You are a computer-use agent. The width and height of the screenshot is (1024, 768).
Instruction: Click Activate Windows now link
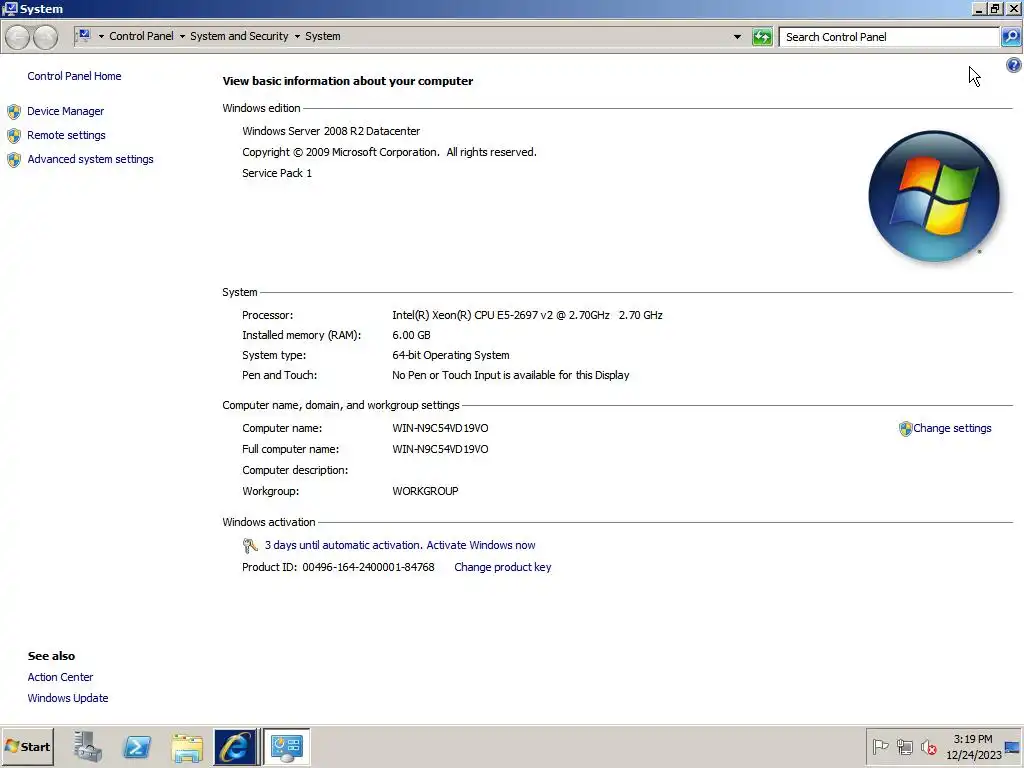click(481, 545)
